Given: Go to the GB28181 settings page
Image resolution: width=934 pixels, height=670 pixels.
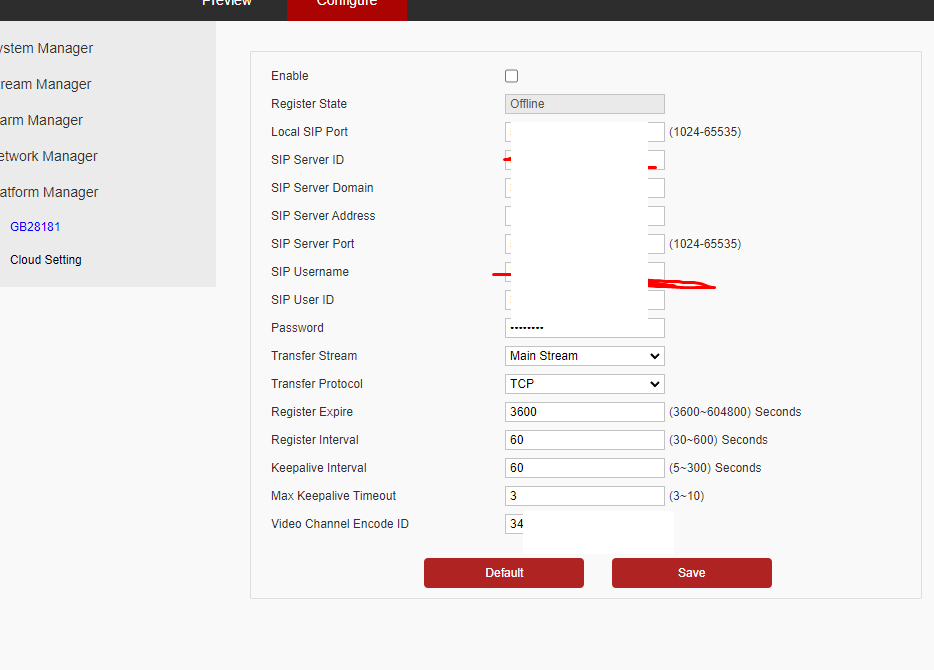Looking at the screenshot, I should click(35, 227).
